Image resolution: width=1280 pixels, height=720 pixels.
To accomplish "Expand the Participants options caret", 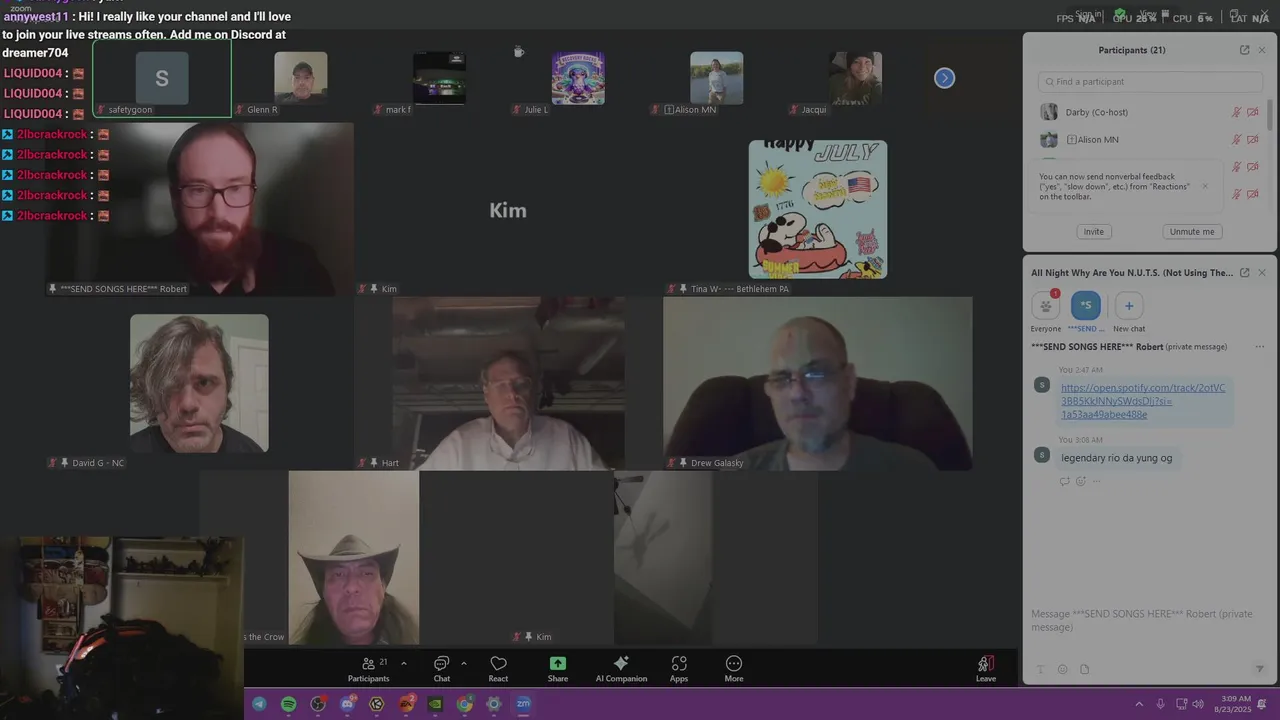I will pyautogui.click(x=404, y=663).
